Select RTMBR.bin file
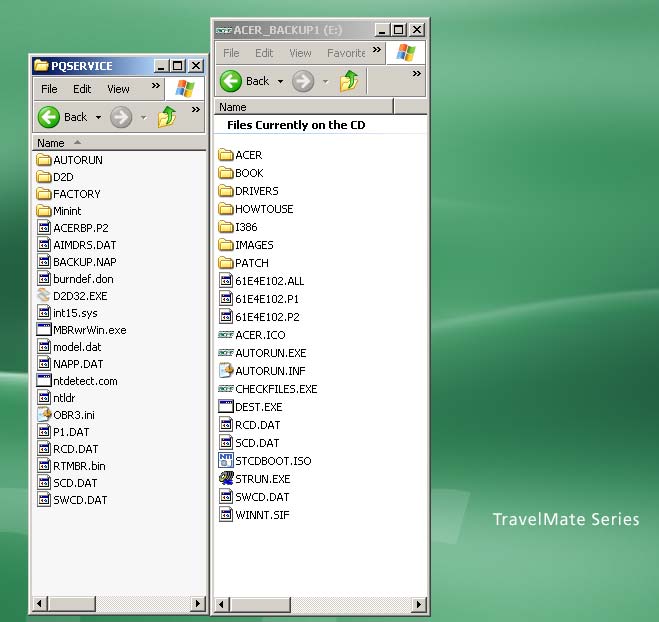This screenshot has height=622, width=659. click(x=71, y=466)
